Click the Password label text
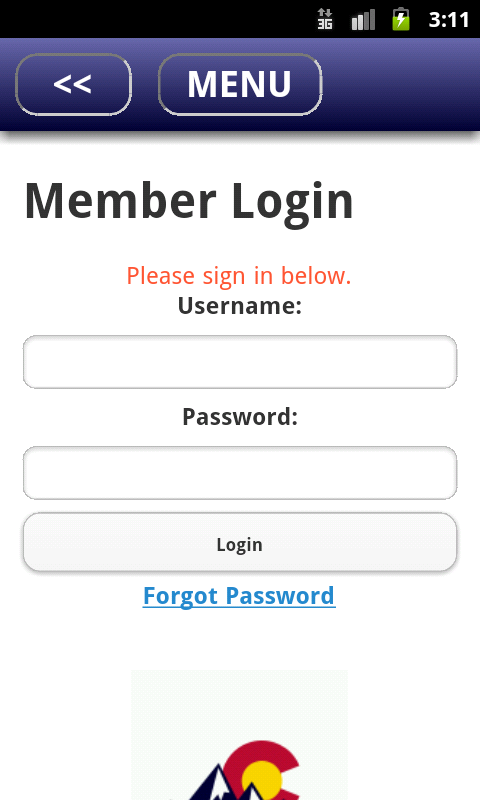 (240, 416)
